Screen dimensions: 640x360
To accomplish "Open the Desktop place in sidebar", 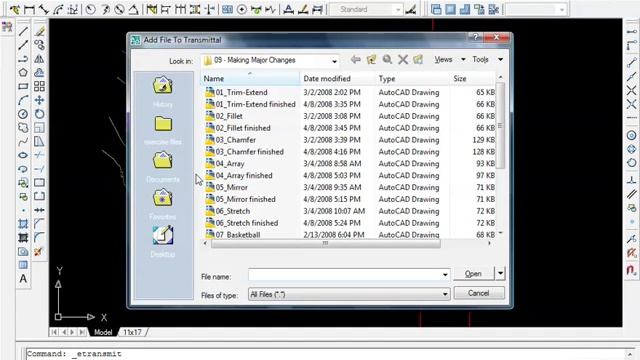I will pos(163,241).
